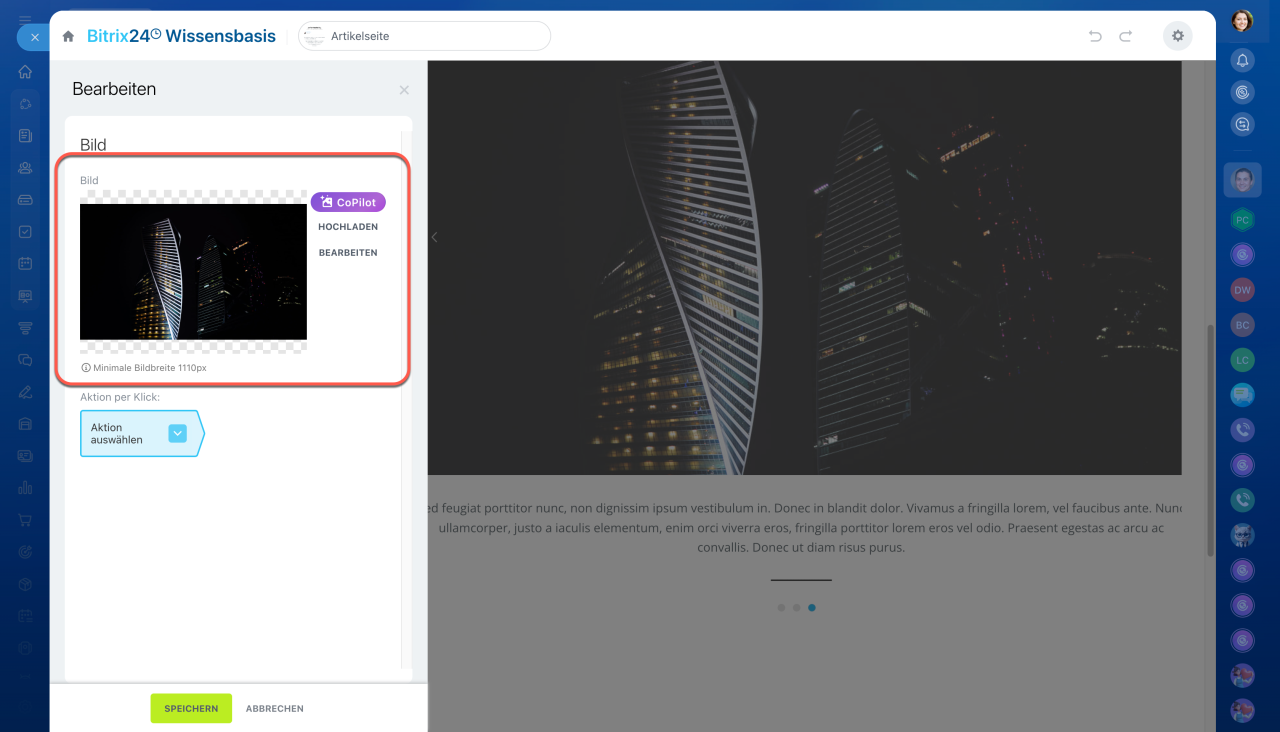Click the skyscraper image thumbnail preview
Viewport: 1280px width, 732px height.
pos(193,272)
